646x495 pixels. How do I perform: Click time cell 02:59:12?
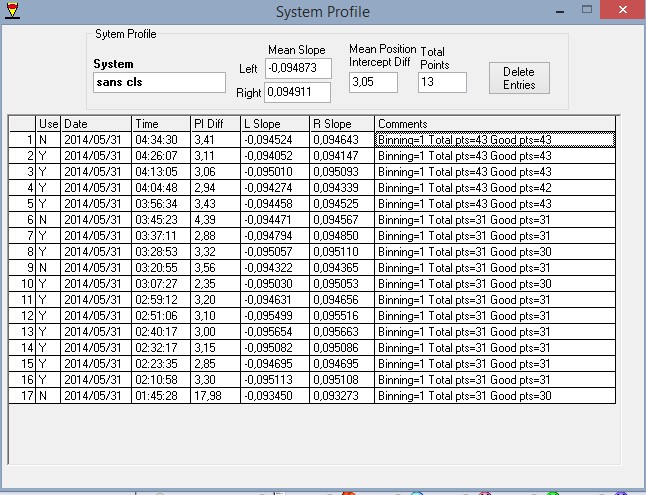click(161, 300)
